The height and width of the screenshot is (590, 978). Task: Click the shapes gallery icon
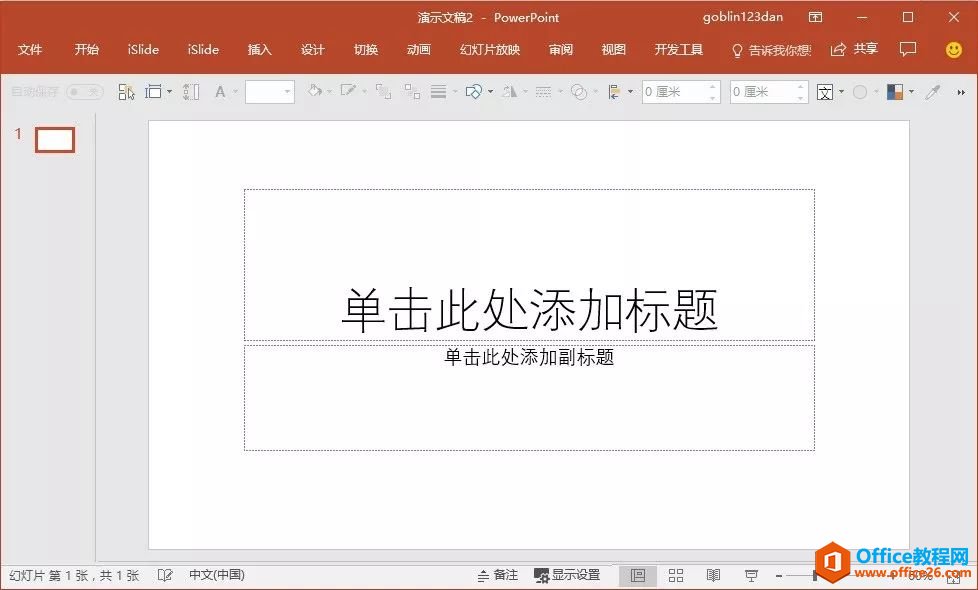point(474,92)
